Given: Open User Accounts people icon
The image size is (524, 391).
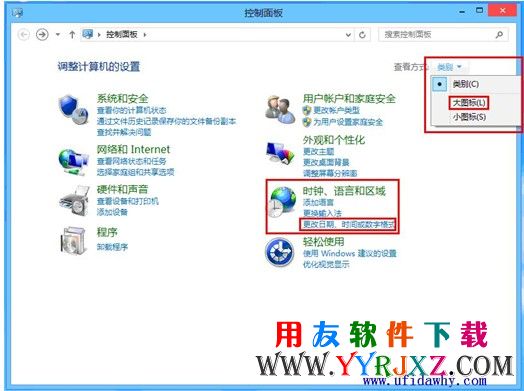Looking at the screenshot, I should point(280,110).
